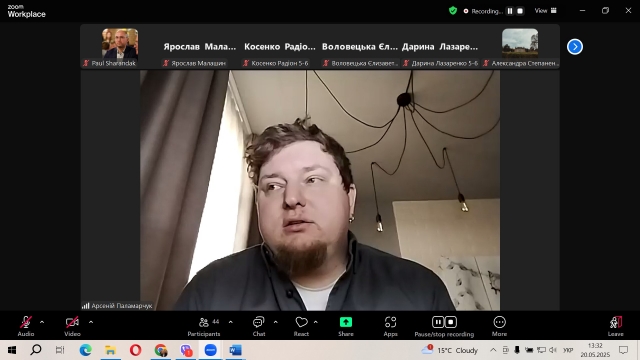Open Microsoft Edge from the taskbar
640x360 pixels.
click(85, 350)
